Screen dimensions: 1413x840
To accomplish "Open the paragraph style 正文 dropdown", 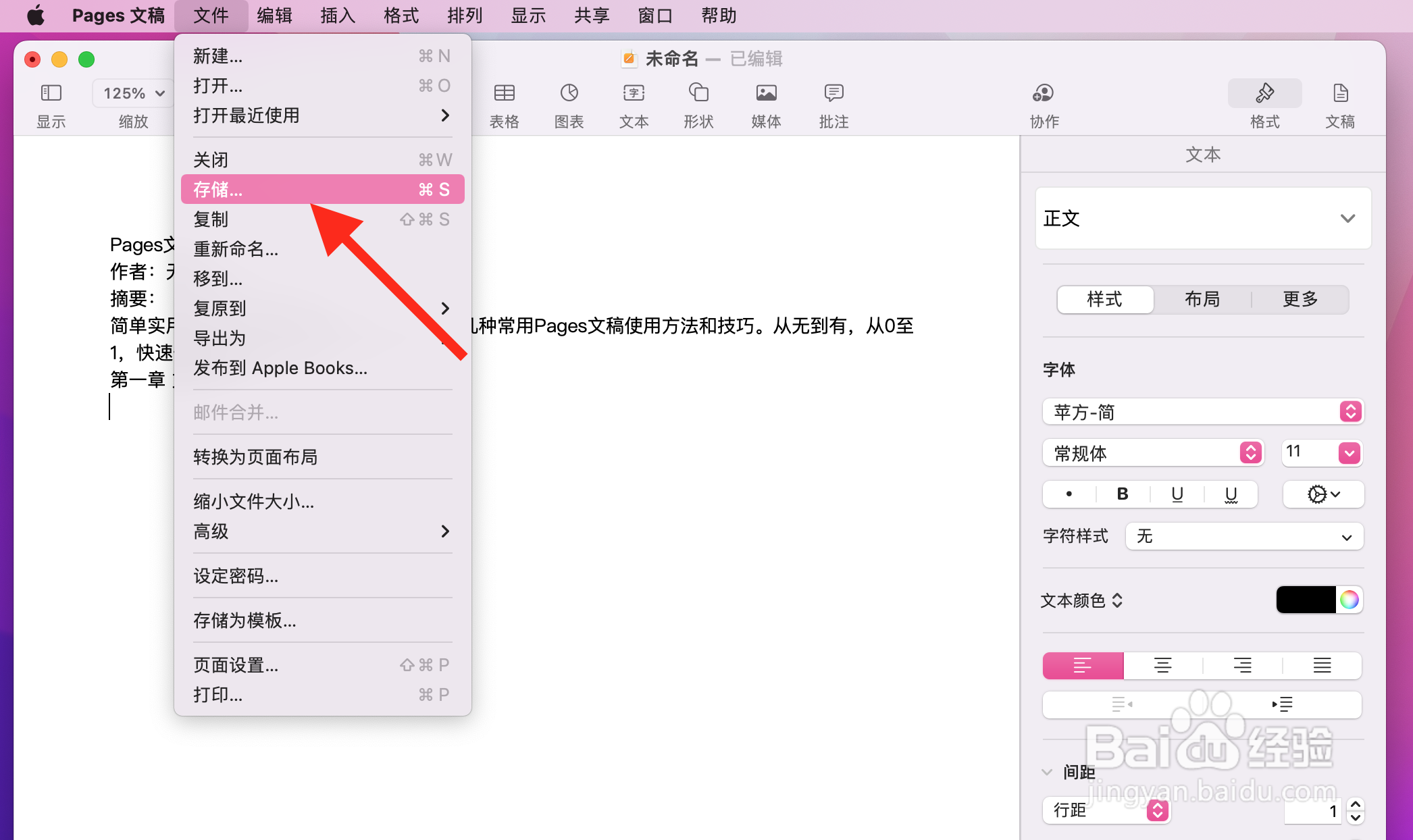I will click(x=1203, y=218).
